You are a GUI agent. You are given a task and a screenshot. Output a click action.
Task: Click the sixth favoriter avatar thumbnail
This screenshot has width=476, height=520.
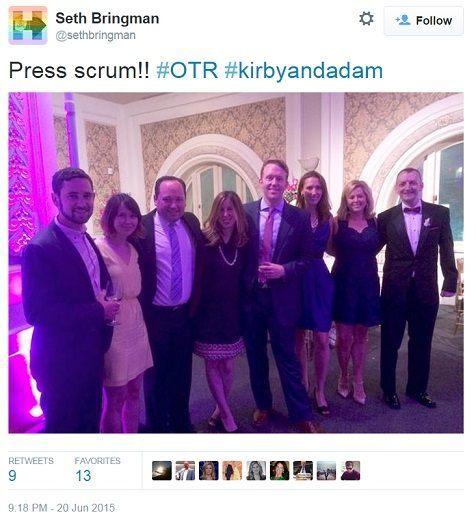click(x=279, y=471)
